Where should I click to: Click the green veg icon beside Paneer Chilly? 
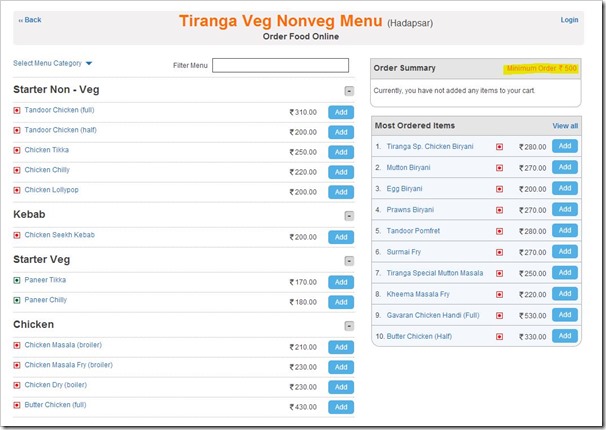pos(17,301)
